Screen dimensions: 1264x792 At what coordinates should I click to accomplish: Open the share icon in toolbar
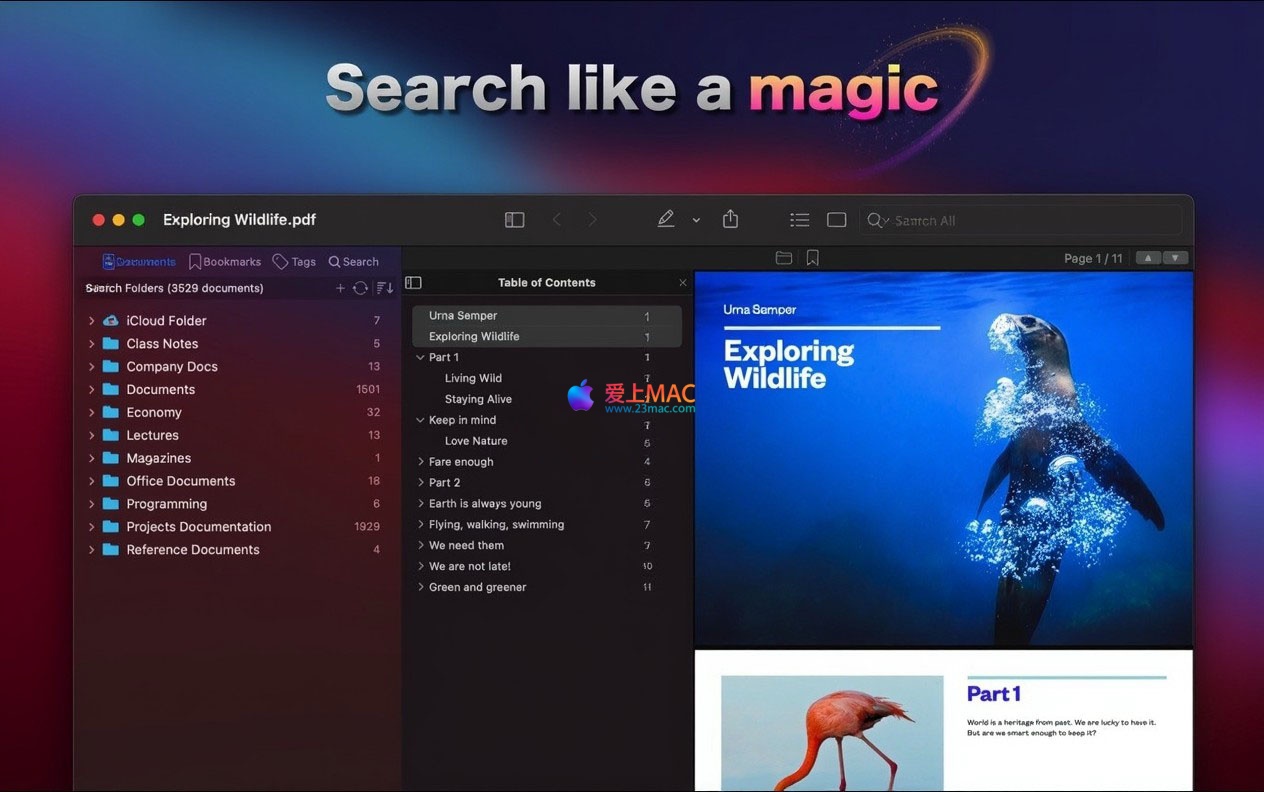click(x=731, y=219)
